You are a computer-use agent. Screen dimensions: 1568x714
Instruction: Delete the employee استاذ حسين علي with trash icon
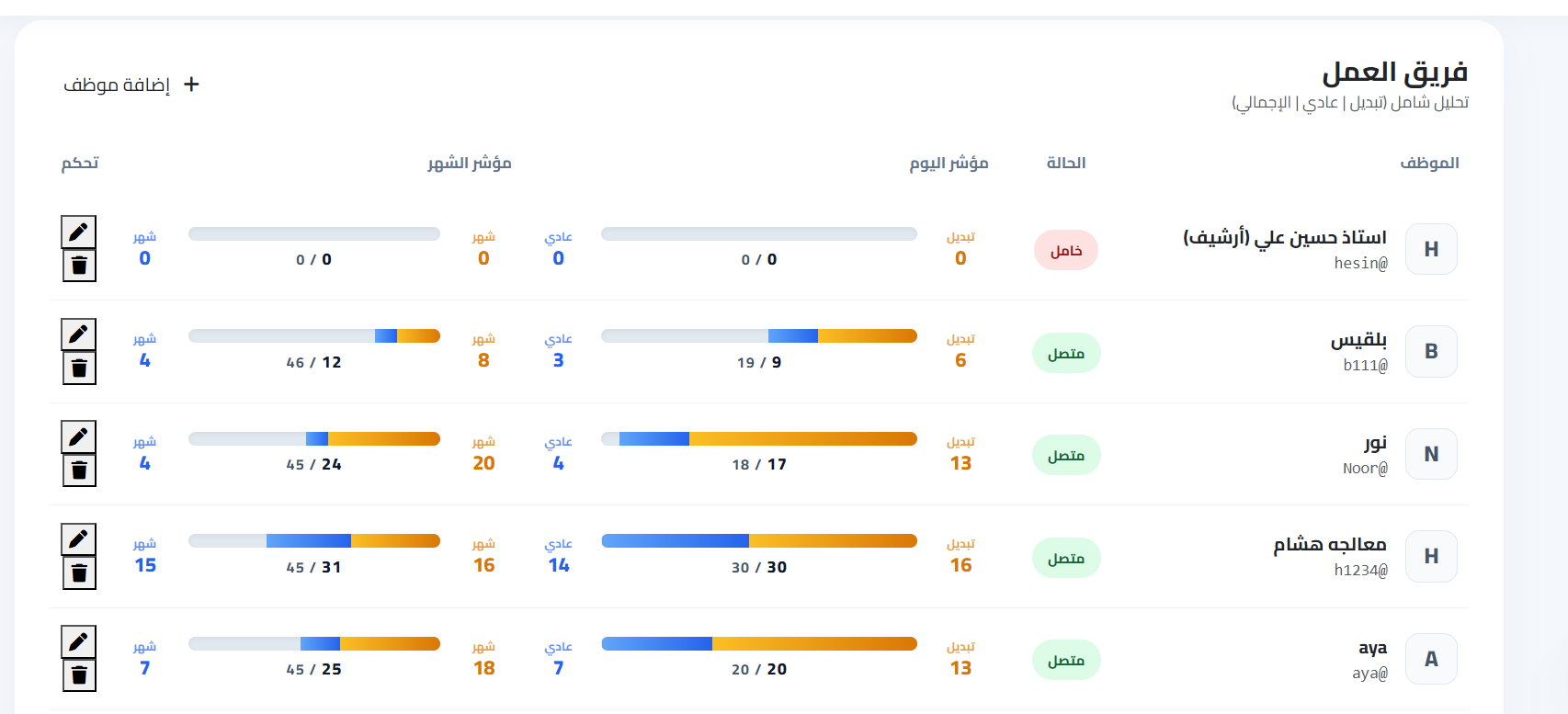(x=79, y=266)
